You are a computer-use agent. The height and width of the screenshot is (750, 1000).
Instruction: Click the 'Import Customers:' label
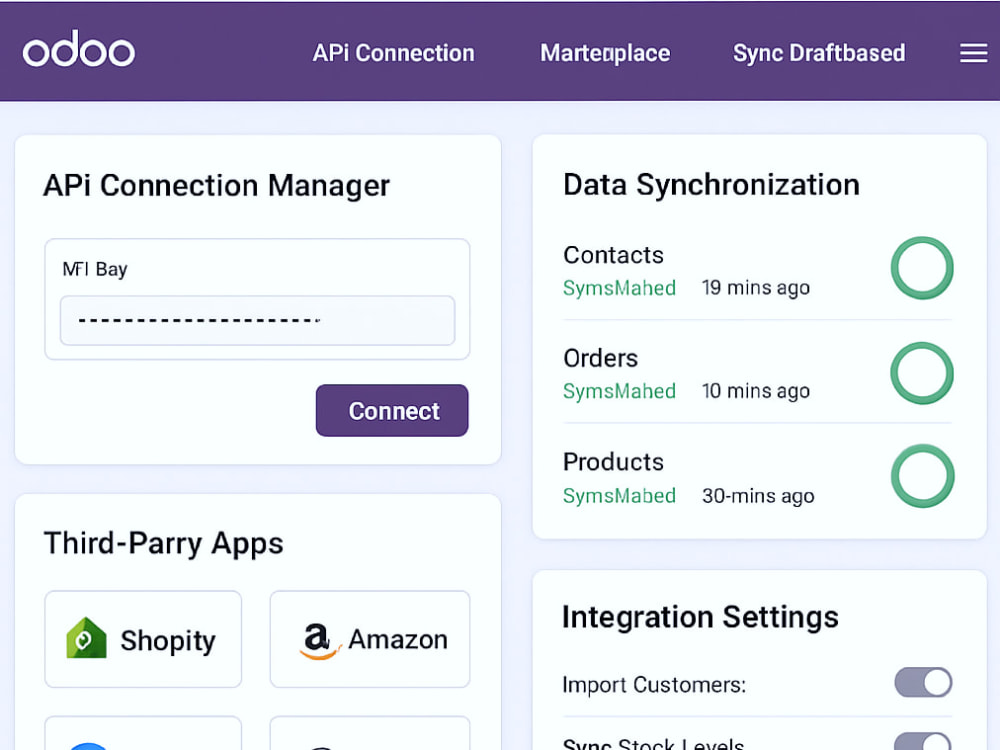click(654, 685)
